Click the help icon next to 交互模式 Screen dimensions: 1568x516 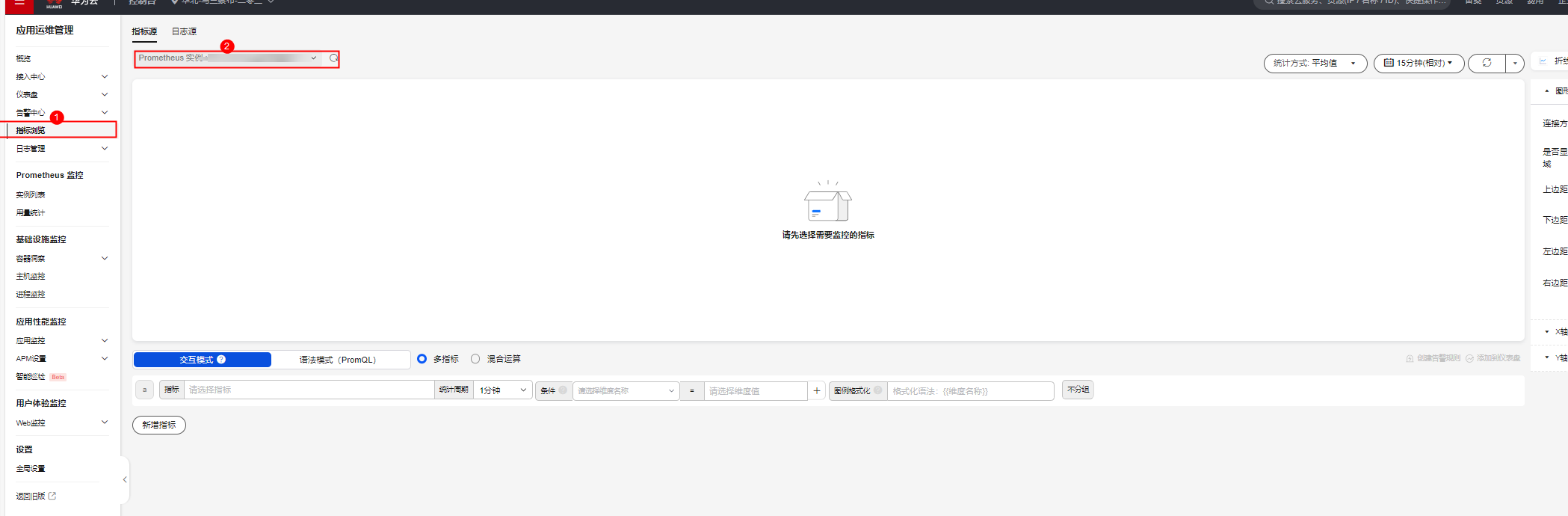[x=221, y=360]
